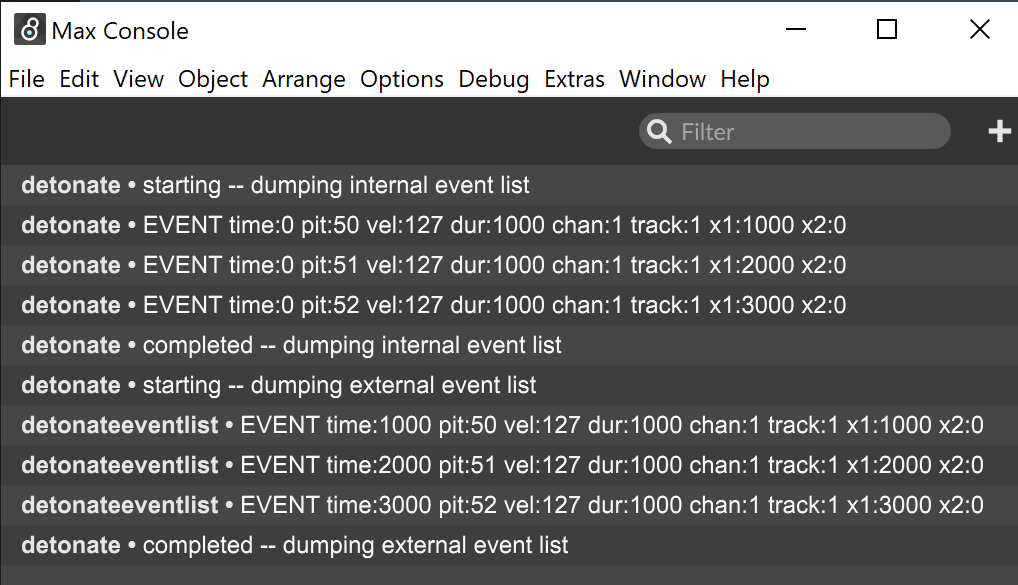Select the detonateeventlist row with time:2000
Screen dimensions: 1018x585
[509, 465]
